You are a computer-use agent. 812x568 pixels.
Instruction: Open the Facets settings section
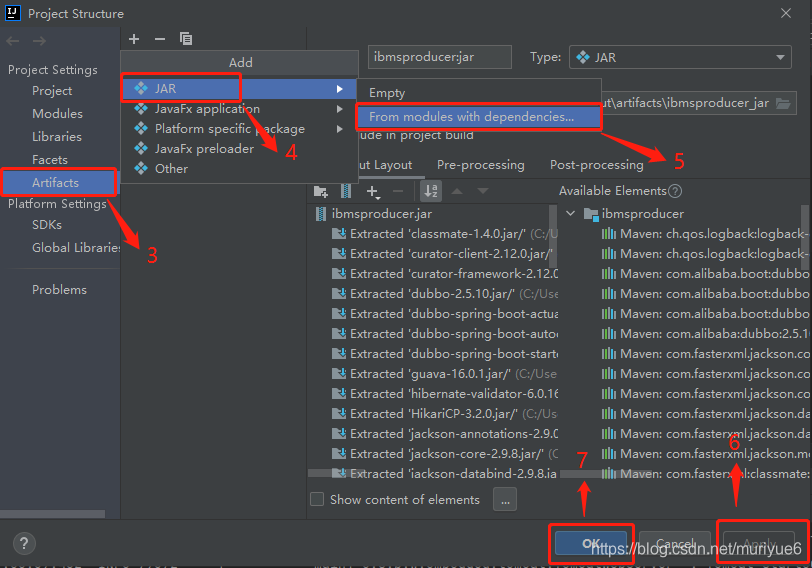tap(50, 159)
